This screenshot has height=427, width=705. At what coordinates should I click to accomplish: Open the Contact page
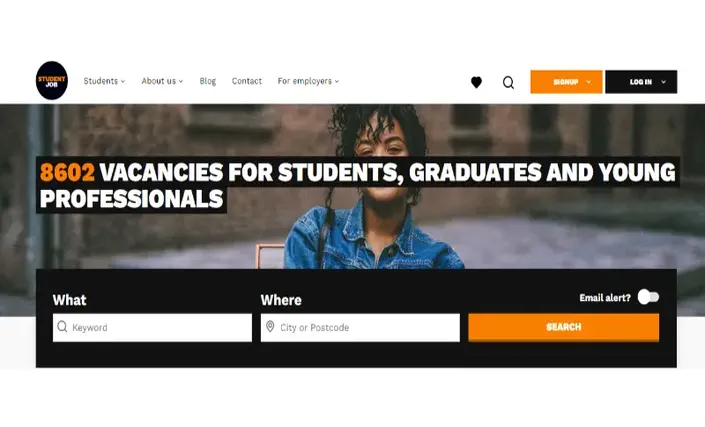(x=247, y=81)
